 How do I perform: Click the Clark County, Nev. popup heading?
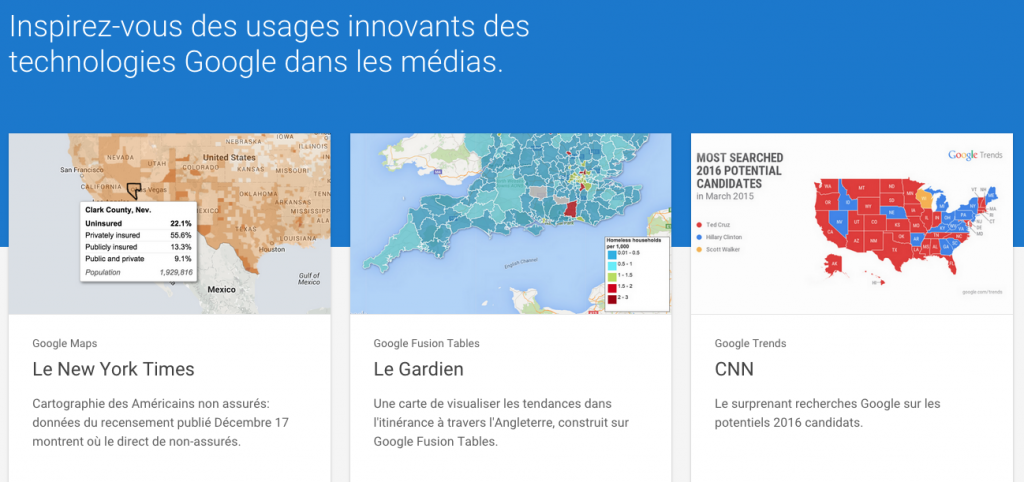(118, 211)
